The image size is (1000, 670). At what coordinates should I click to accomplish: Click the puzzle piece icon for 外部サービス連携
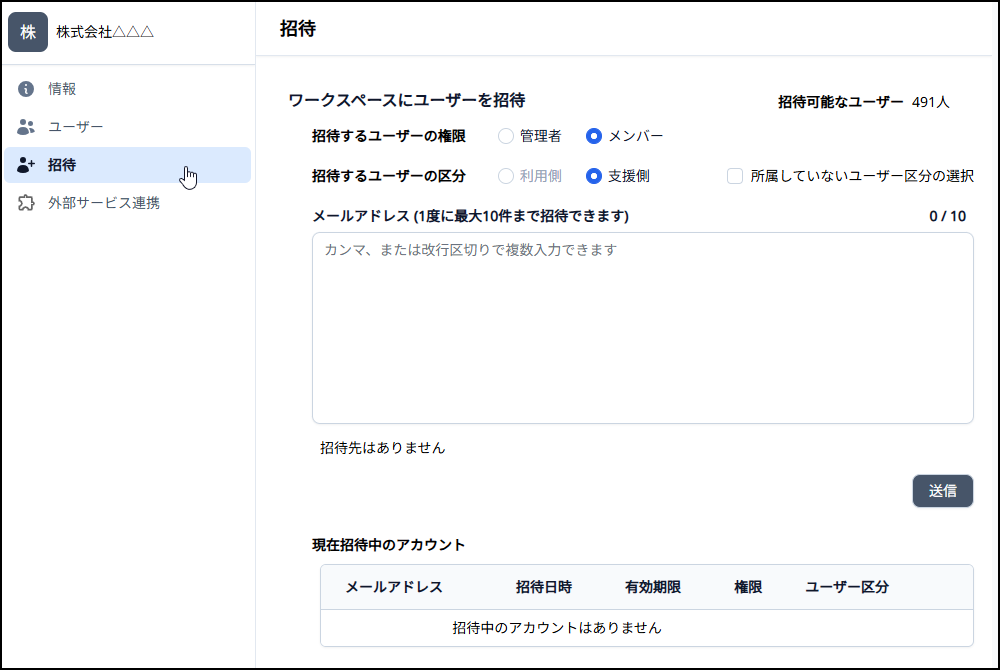pyautogui.click(x=27, y=203)
